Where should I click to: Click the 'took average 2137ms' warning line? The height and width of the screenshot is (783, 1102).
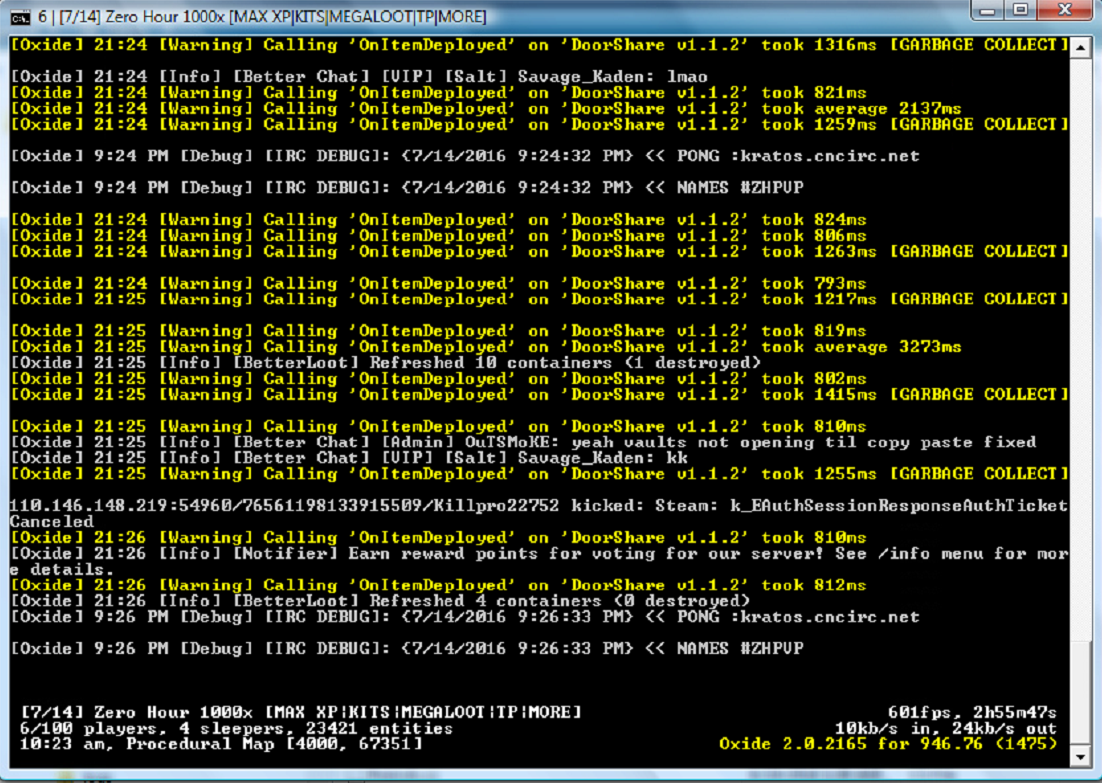tap(486, 109)
